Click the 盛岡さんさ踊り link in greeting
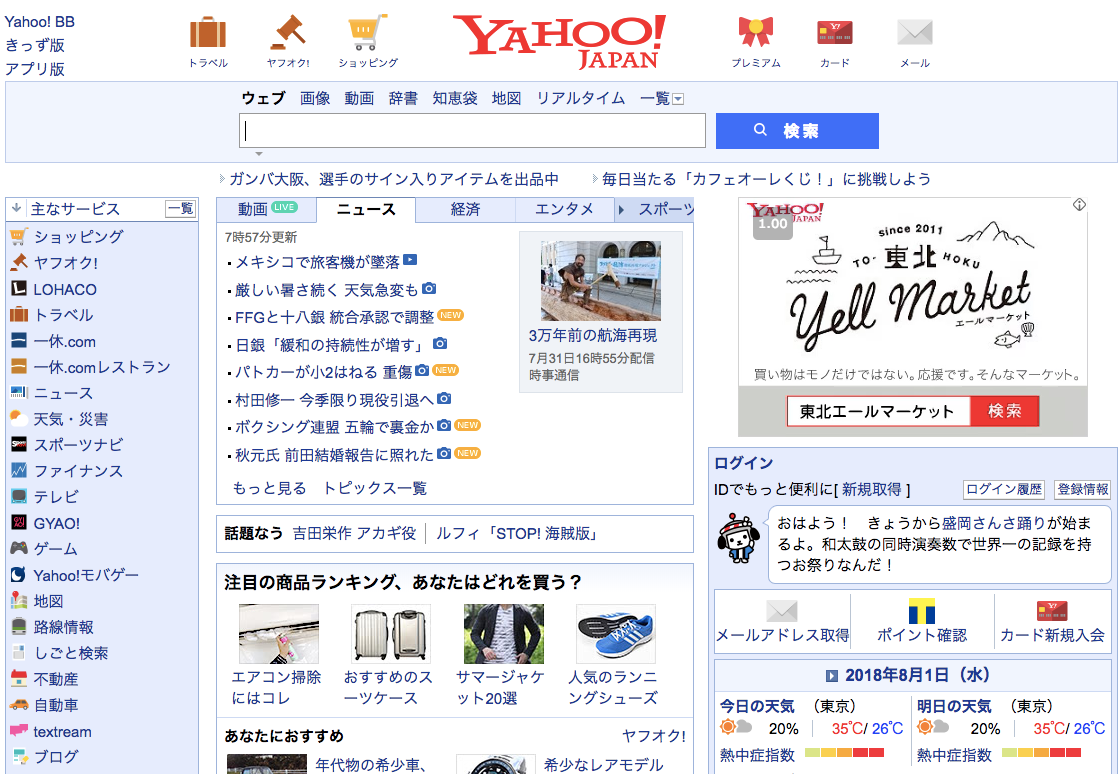 pyautogui.click(x=994, y=524)
